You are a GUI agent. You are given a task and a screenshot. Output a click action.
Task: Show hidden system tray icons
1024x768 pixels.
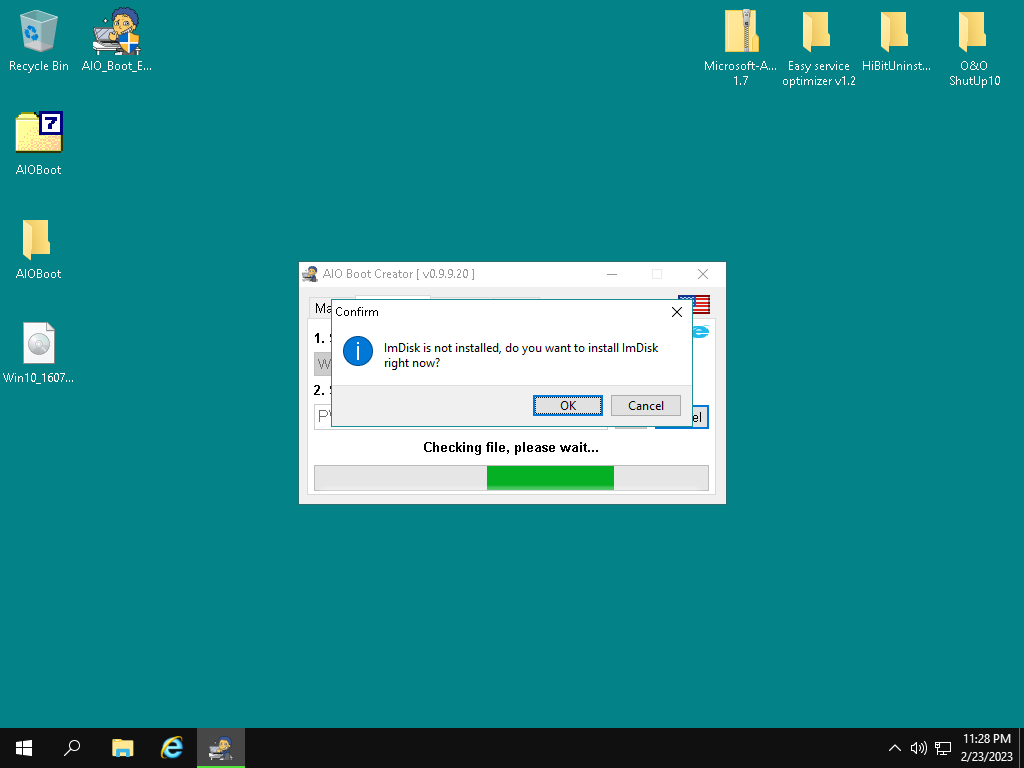point(894,748)
